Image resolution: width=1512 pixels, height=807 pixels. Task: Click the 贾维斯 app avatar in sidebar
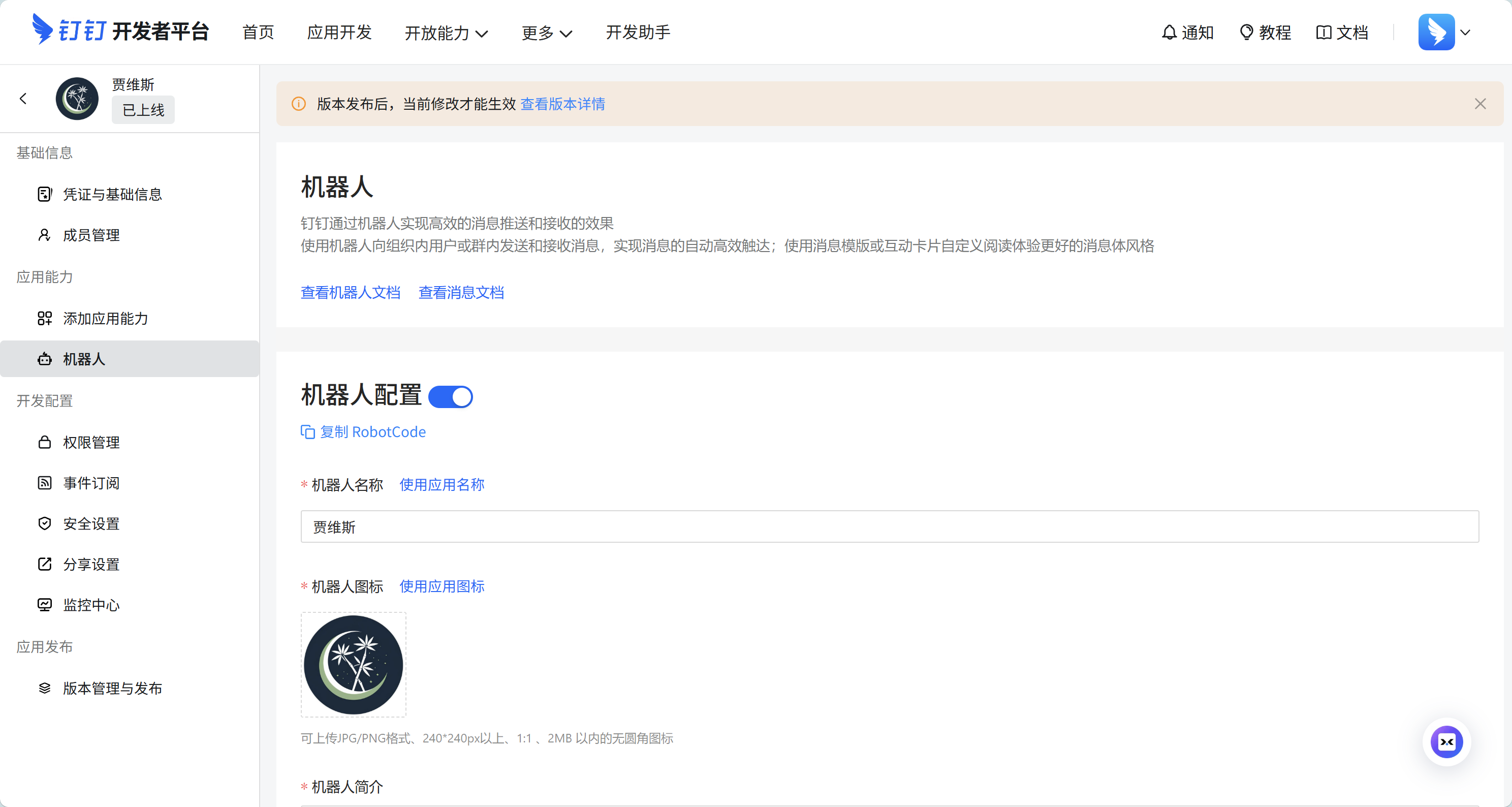[x=77, y=99]
